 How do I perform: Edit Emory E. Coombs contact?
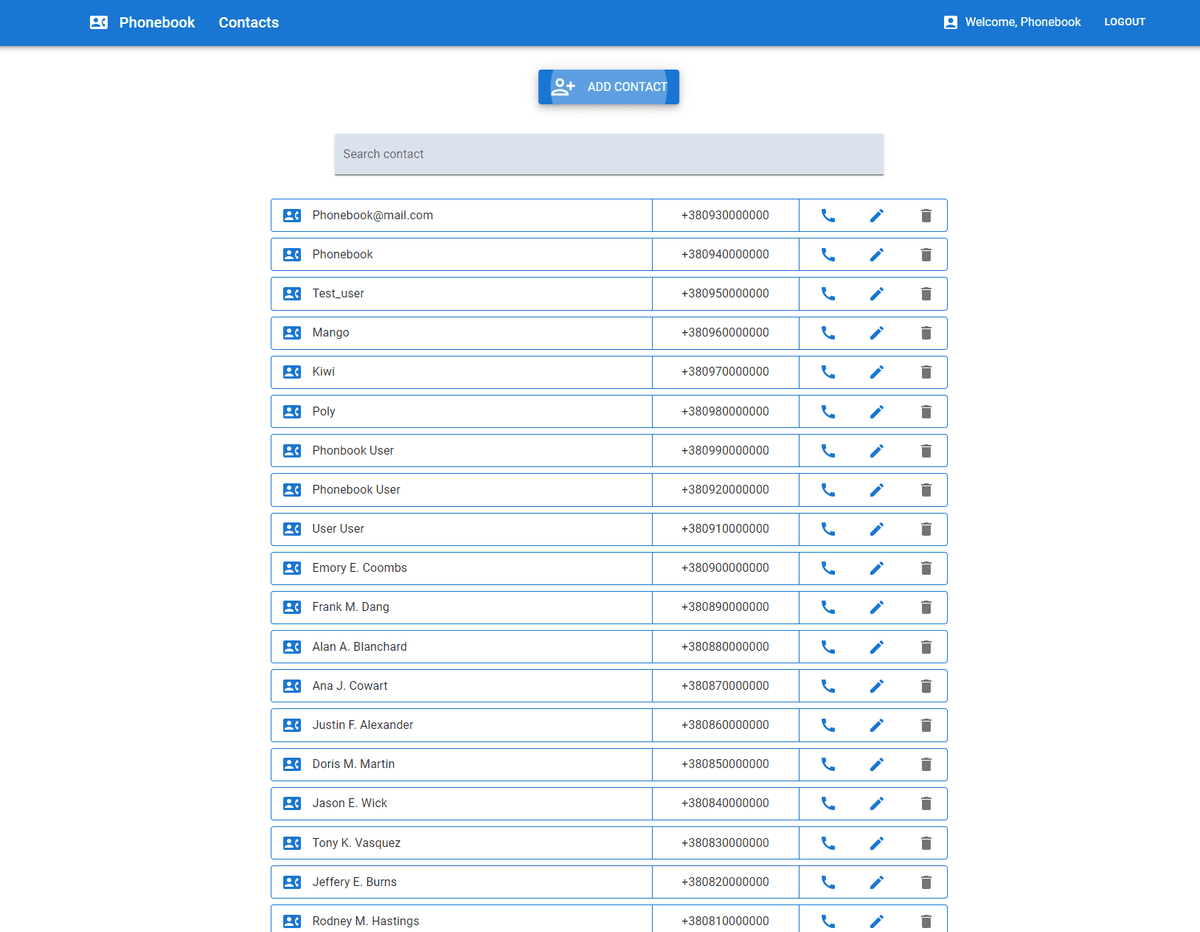click(877, 568)
